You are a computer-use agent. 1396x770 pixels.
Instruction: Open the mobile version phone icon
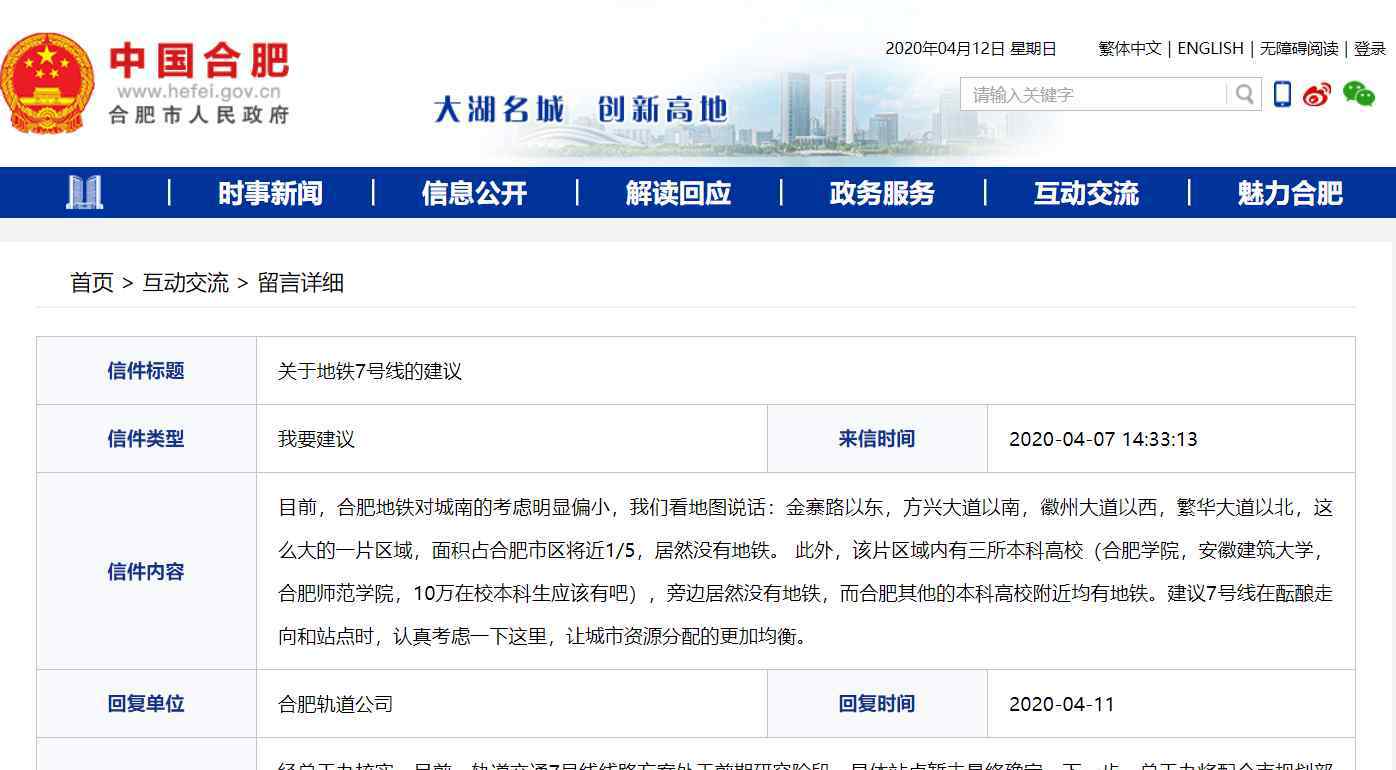(1283, 94)
